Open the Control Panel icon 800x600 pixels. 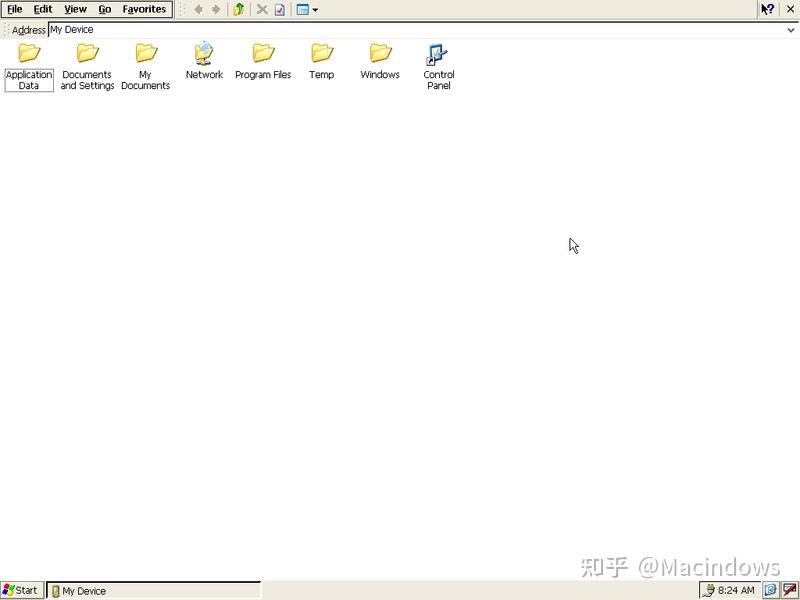tap(438, 57)
